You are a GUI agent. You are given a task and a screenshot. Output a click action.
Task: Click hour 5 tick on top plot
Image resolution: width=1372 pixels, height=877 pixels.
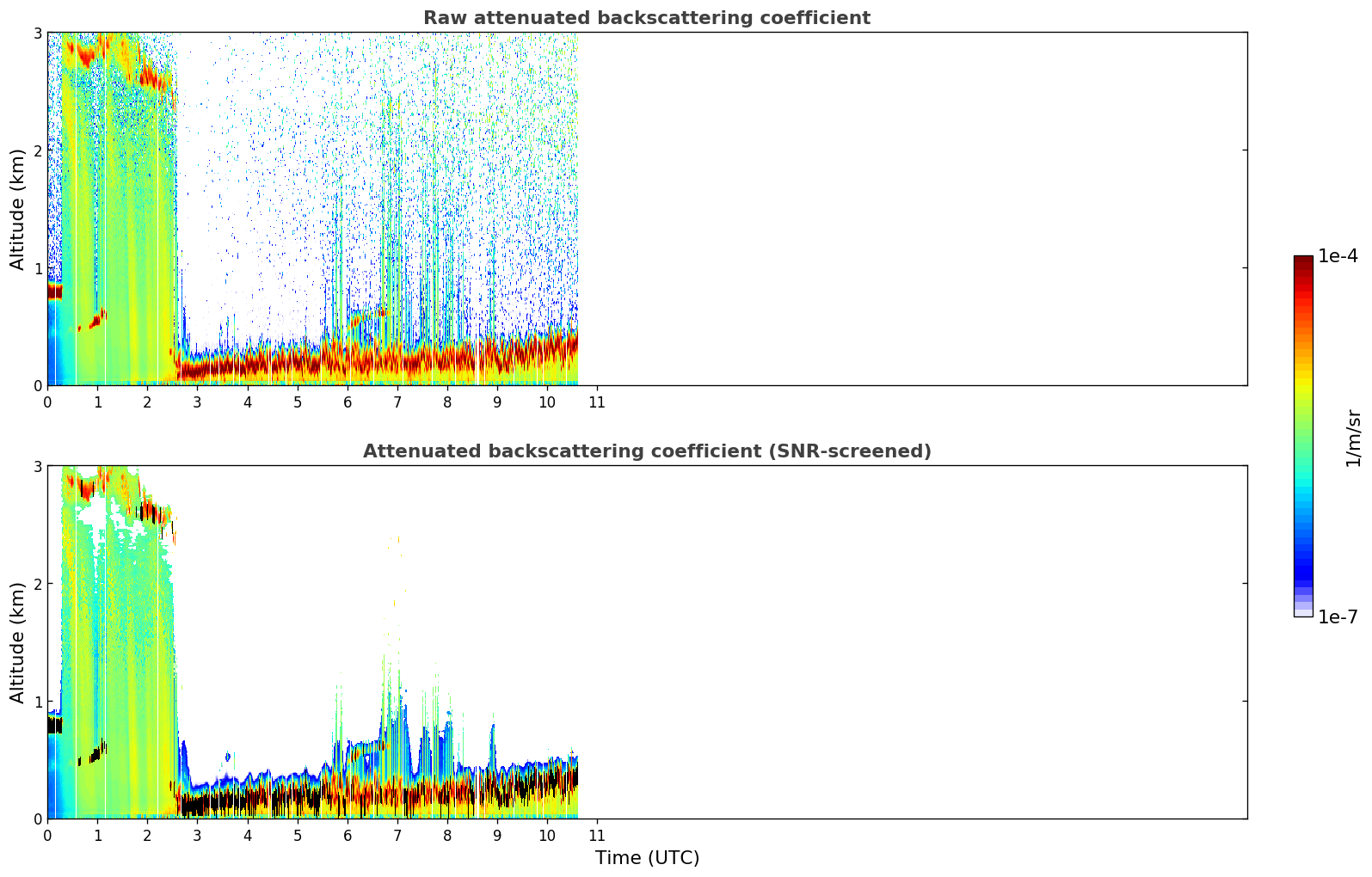[x=297, y=402]
